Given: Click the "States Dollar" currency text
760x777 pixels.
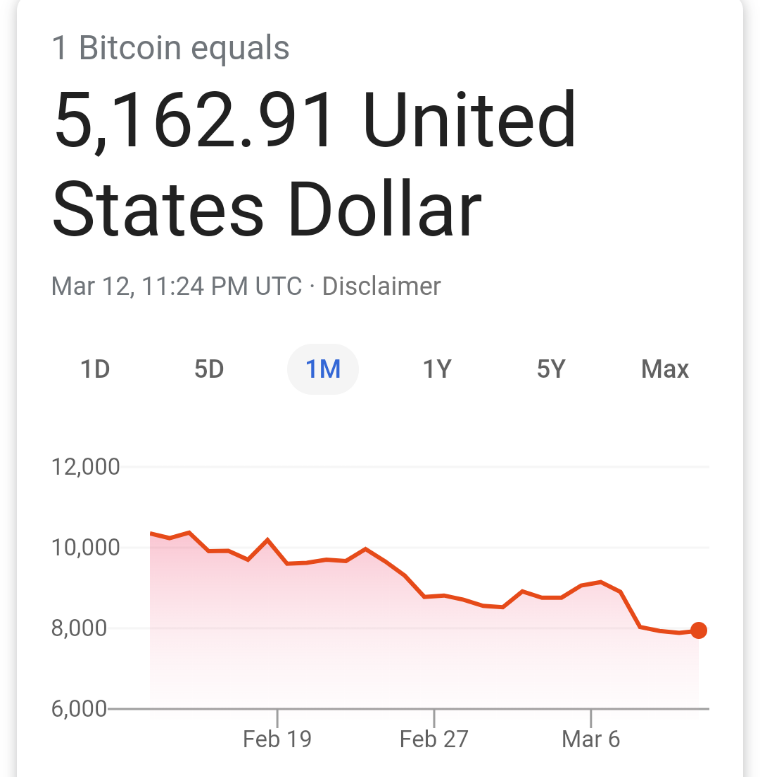Looking at the screenshot, I should point(267,209).
